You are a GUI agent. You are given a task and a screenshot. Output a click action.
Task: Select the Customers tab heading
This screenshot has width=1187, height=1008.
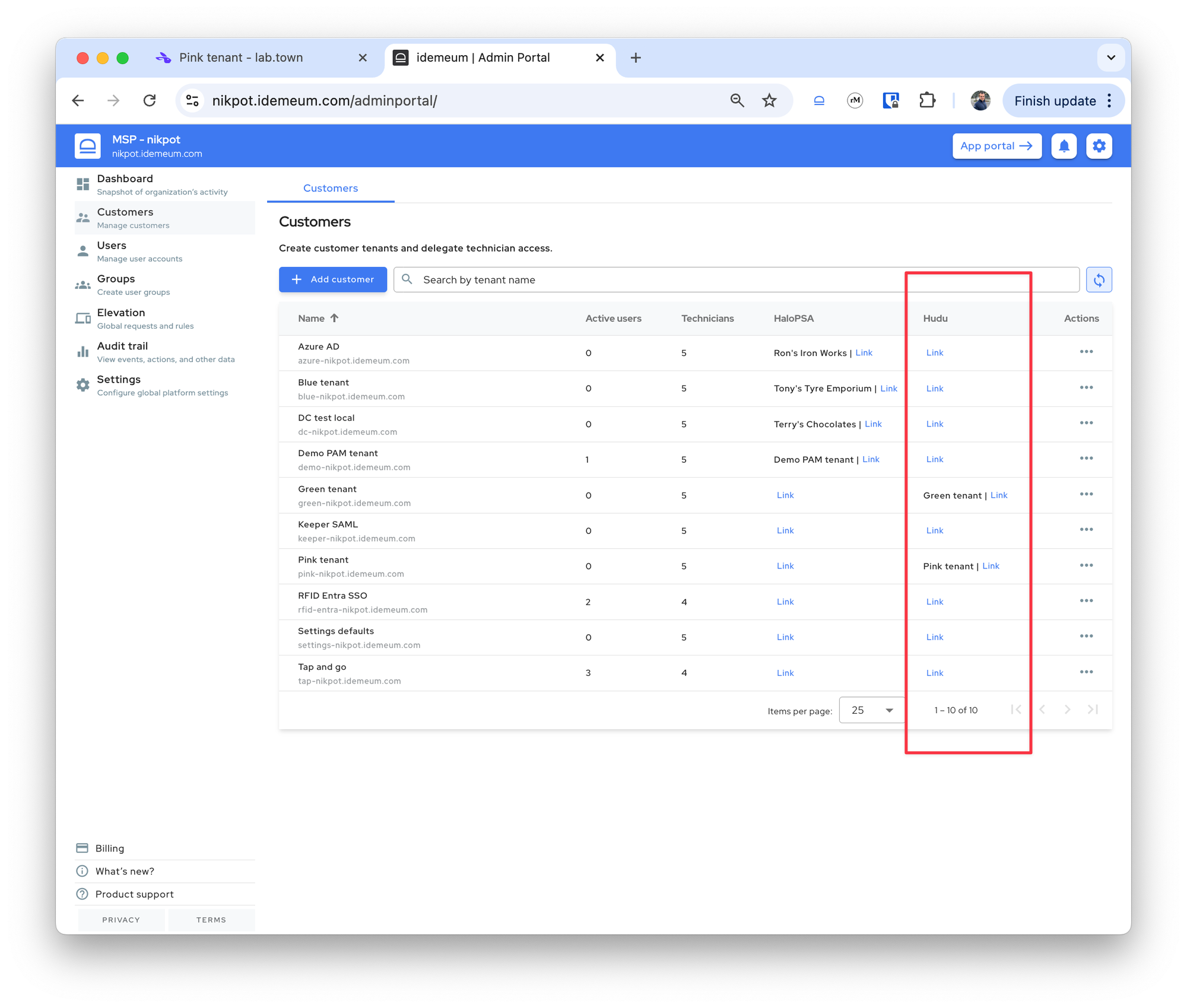click(331, 188)
